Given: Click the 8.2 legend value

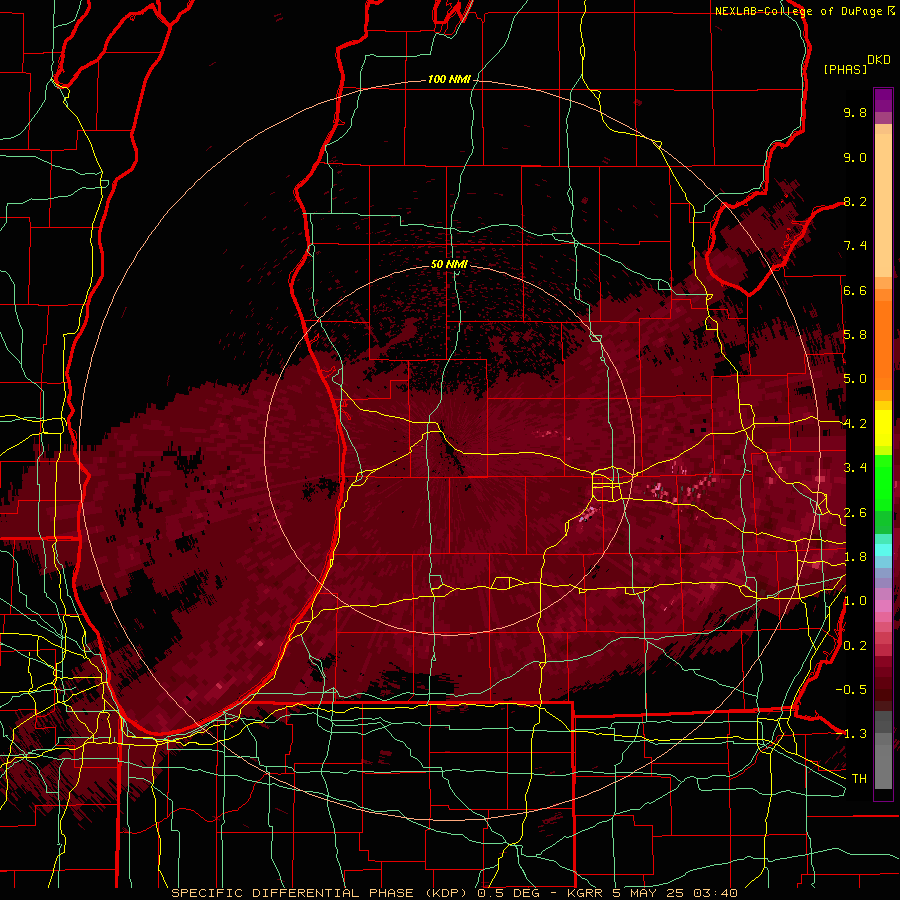Looking at the screenshot, I should point(855,201).
